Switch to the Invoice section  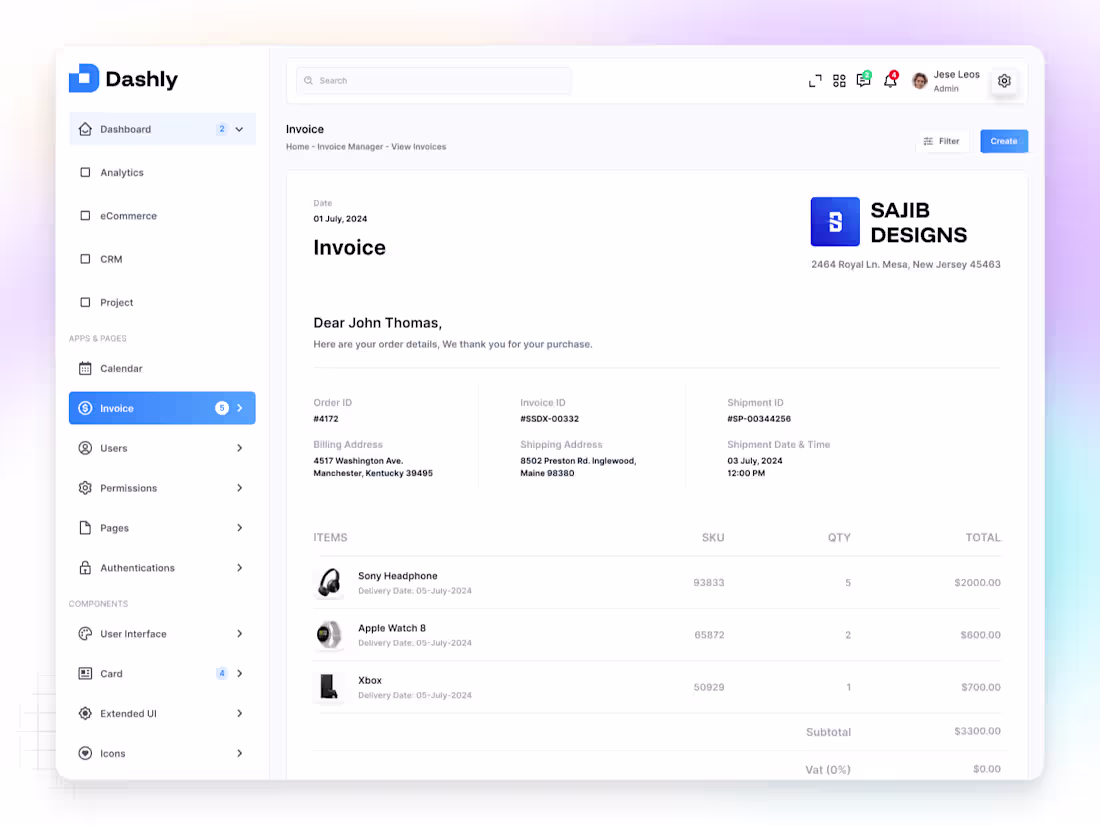(118, 408)
